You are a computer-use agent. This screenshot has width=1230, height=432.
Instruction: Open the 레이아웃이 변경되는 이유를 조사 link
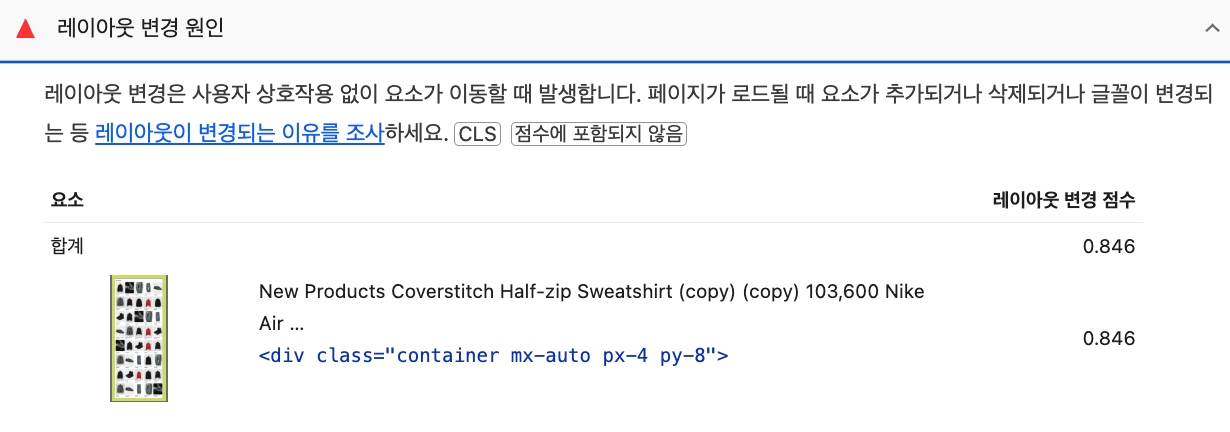pyautogui.click(x=239, y=134)
